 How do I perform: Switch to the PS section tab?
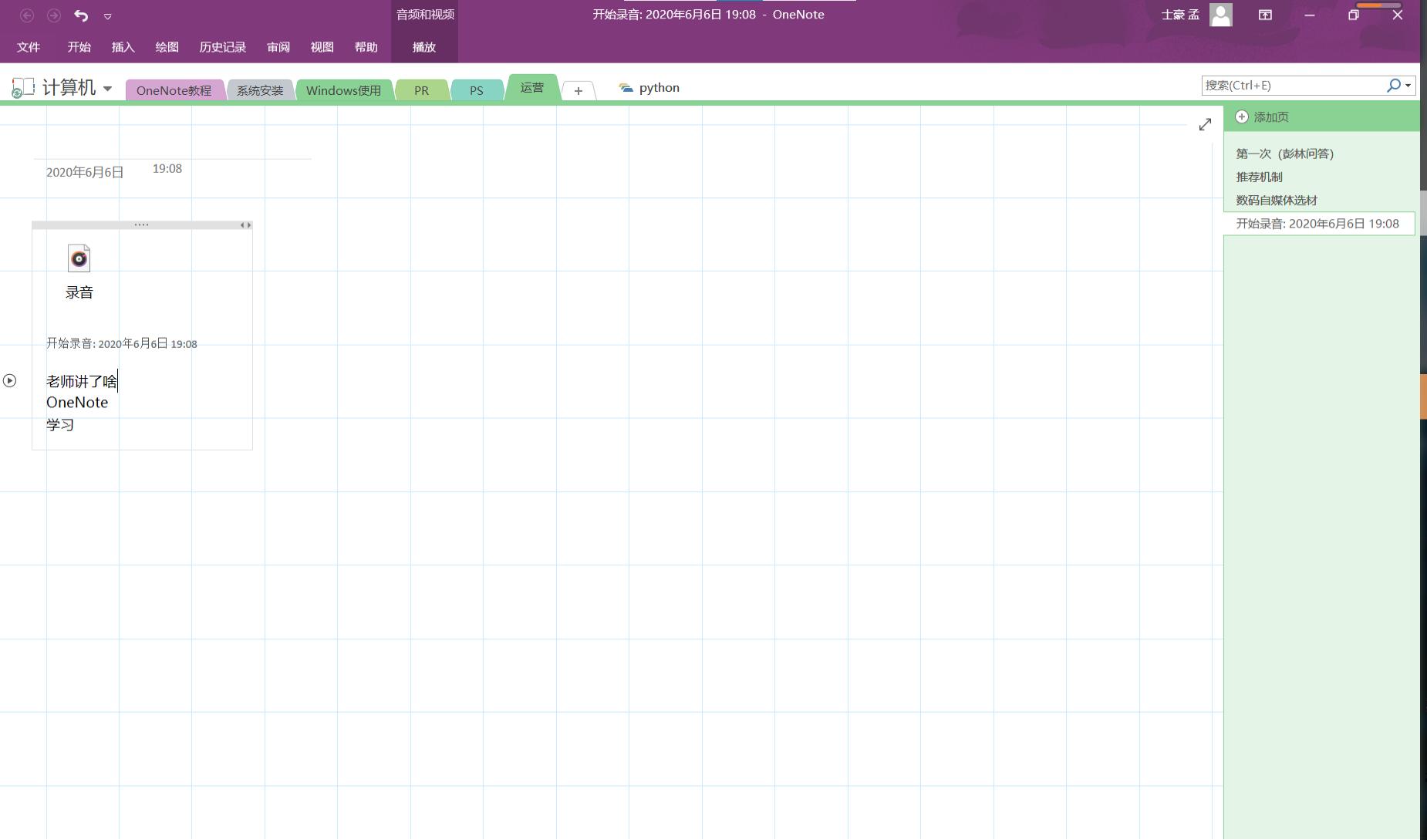pos(477,90)
